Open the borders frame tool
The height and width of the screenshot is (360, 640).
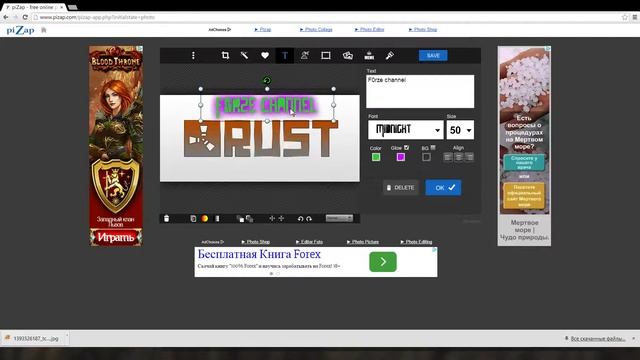(326, 56)
